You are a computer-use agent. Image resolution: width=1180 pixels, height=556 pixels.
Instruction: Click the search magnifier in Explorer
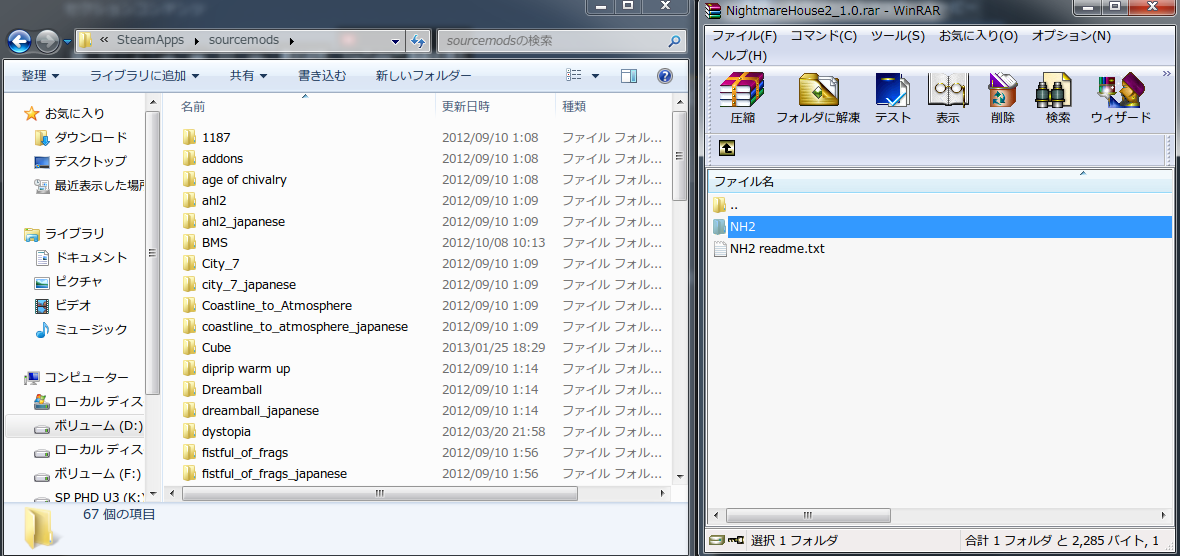pos(674,41)
